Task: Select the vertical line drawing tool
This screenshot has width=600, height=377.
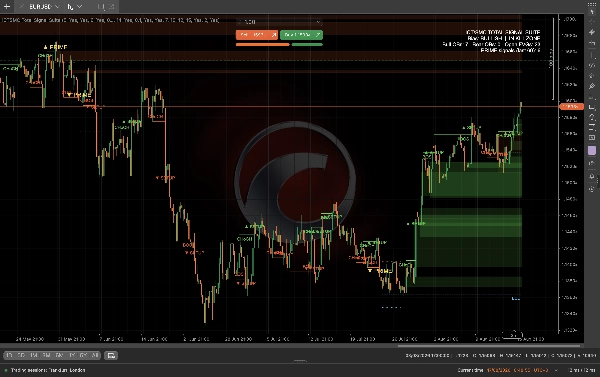Action: click(592, 56)
